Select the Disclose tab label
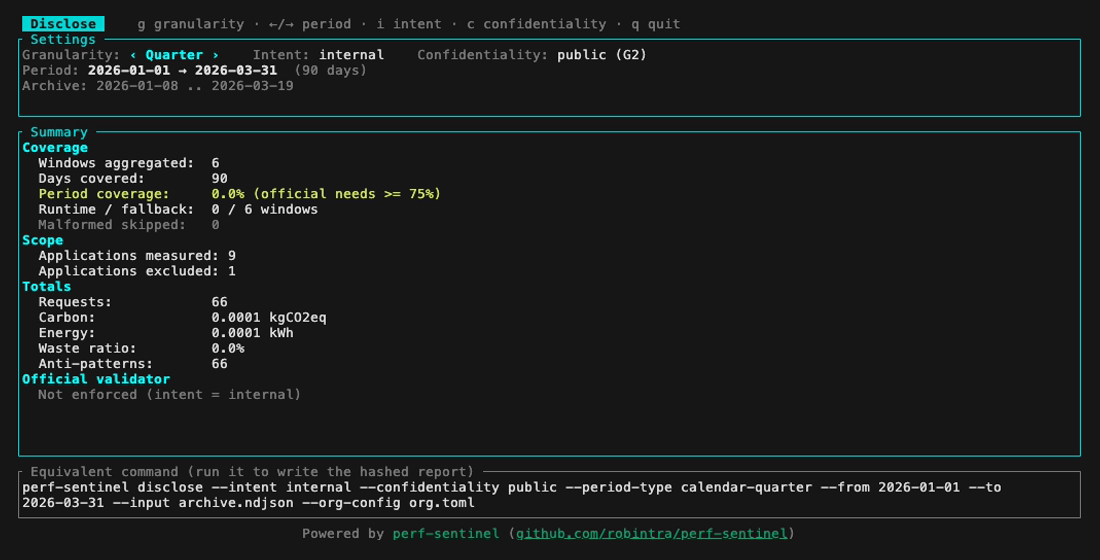Viewport: 1100px width, 560px height. (x=63, y=24)
